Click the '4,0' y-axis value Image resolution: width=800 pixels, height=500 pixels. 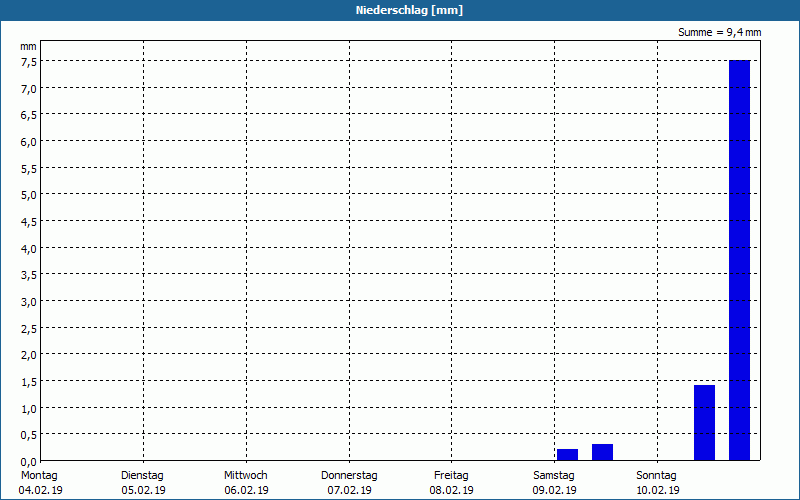(x=29, y=249)
